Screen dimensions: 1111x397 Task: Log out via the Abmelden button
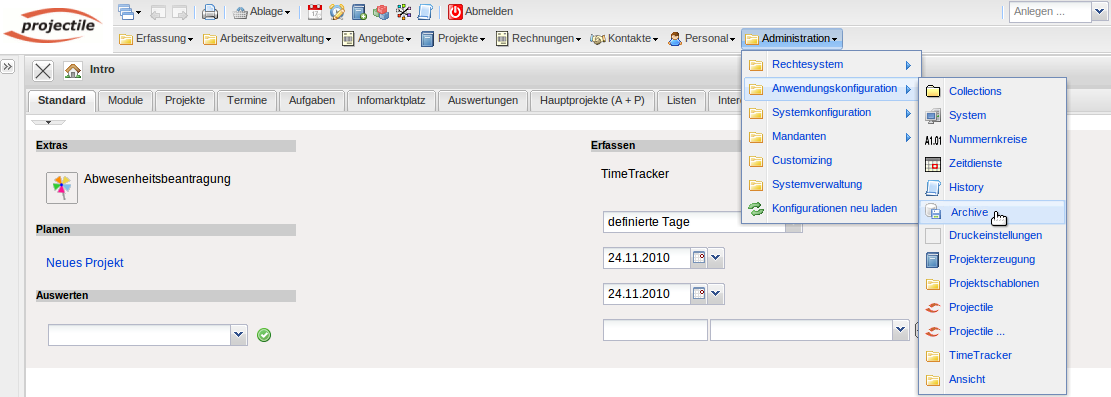[x=480, y=11]
